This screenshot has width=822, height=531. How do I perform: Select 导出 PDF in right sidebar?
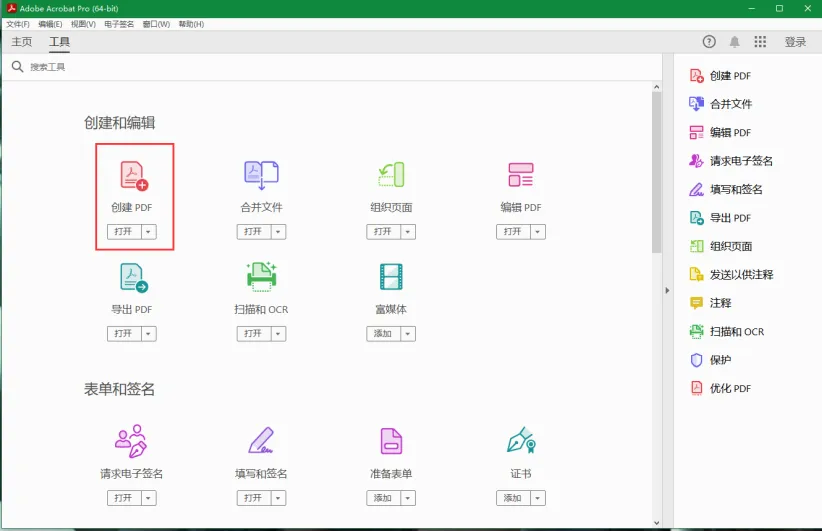720,218
